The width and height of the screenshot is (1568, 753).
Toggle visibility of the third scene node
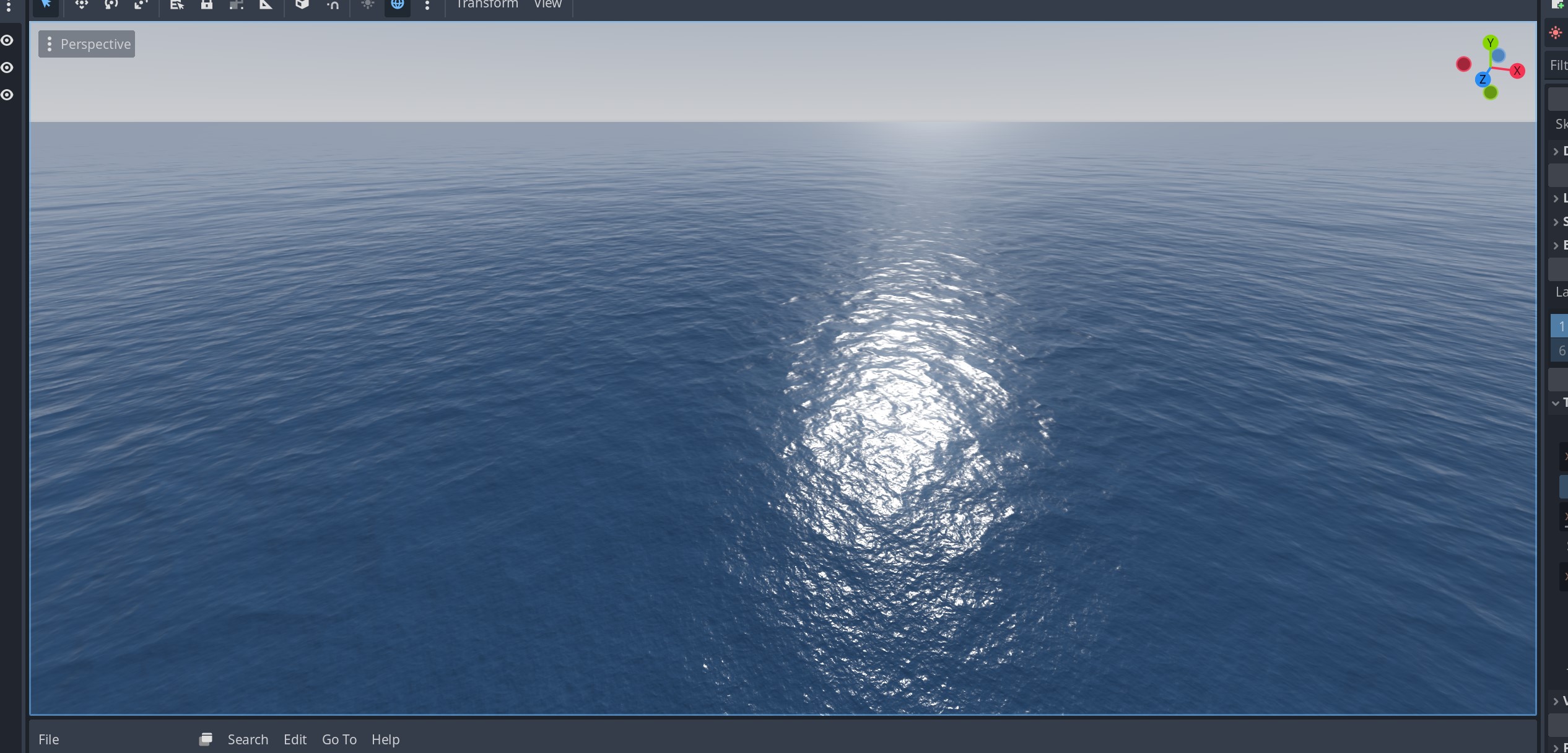tap(7, 95)
